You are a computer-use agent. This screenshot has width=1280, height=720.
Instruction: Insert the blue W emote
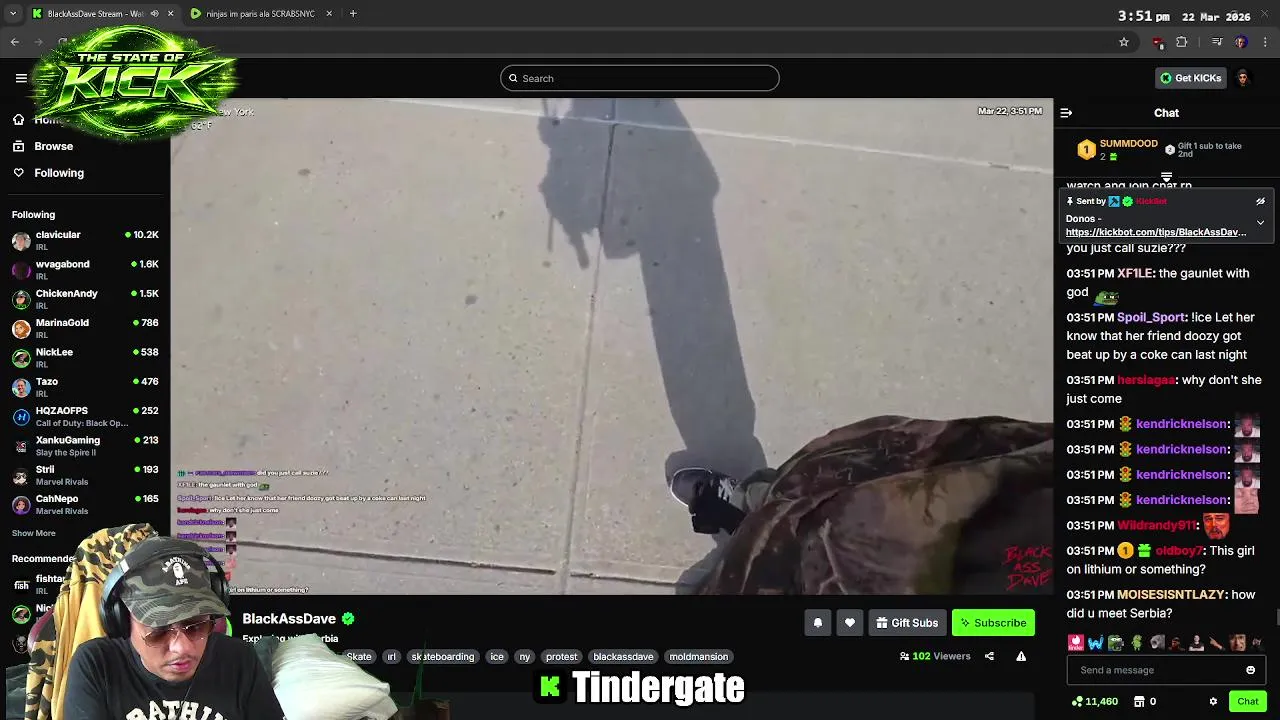click(1095, 643)
